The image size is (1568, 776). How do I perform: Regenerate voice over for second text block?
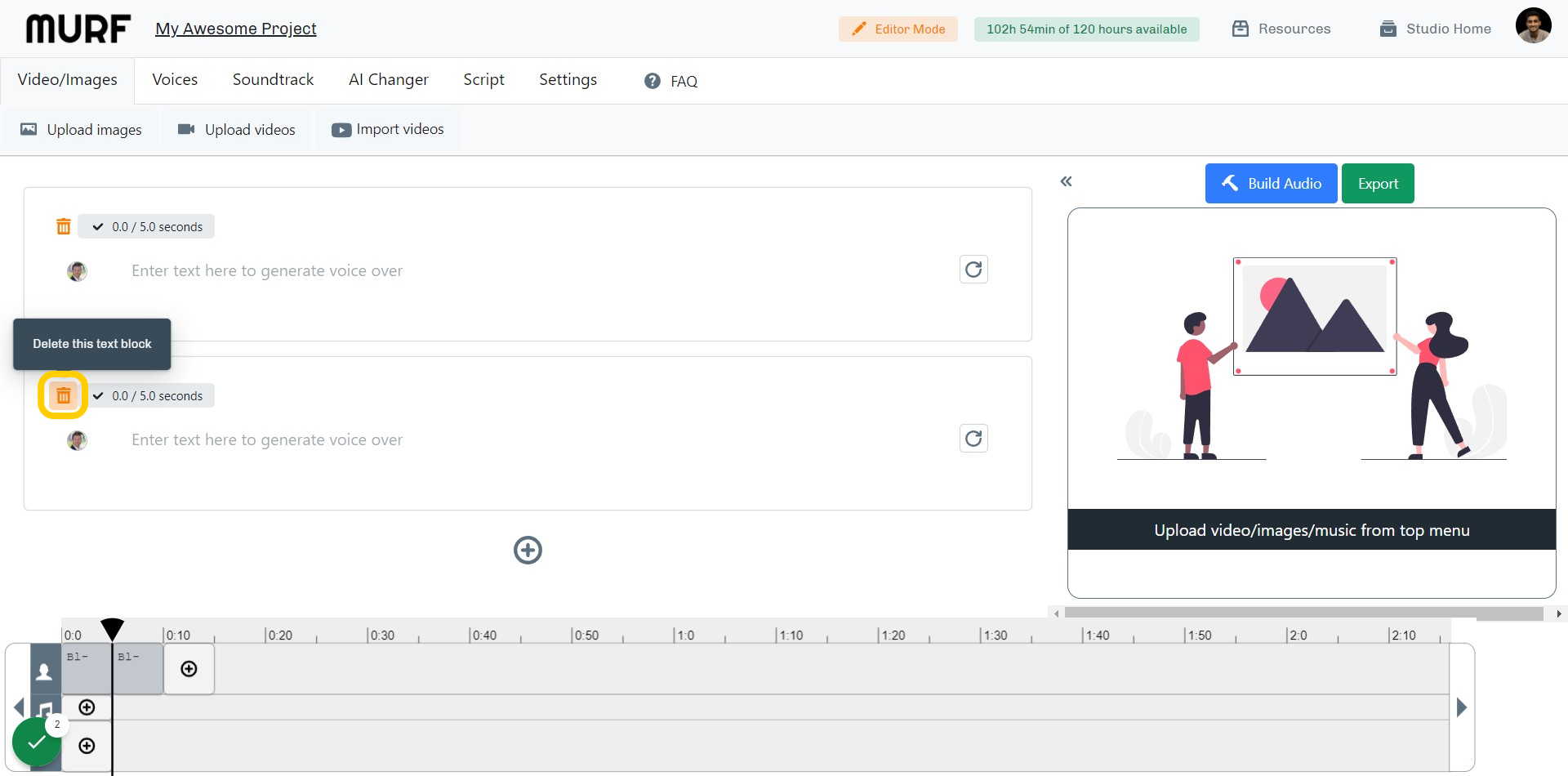coord(973,439)
